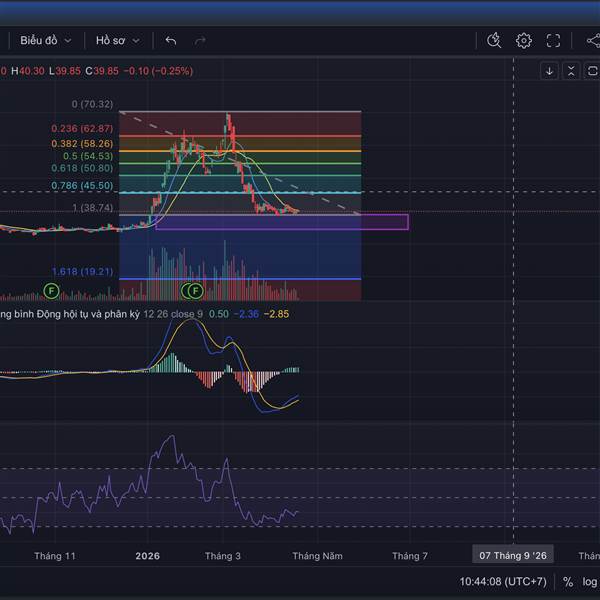
Task: Toggle percent scale with % button
Action: (x=568, y=581)
